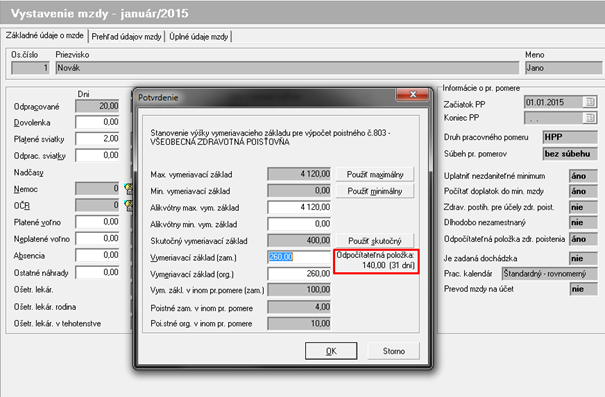The width and height of the screenshot is (605, 397).
Task: Click the Os.číslo field
Action: 30,68
